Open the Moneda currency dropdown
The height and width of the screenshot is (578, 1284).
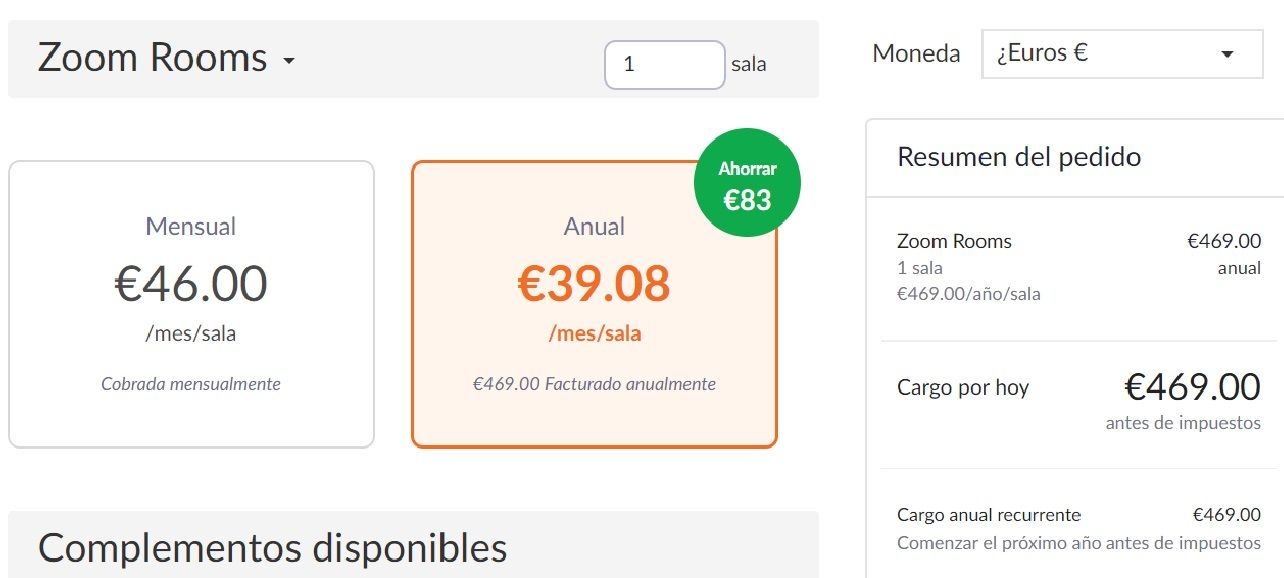(x=1121, y=54)
